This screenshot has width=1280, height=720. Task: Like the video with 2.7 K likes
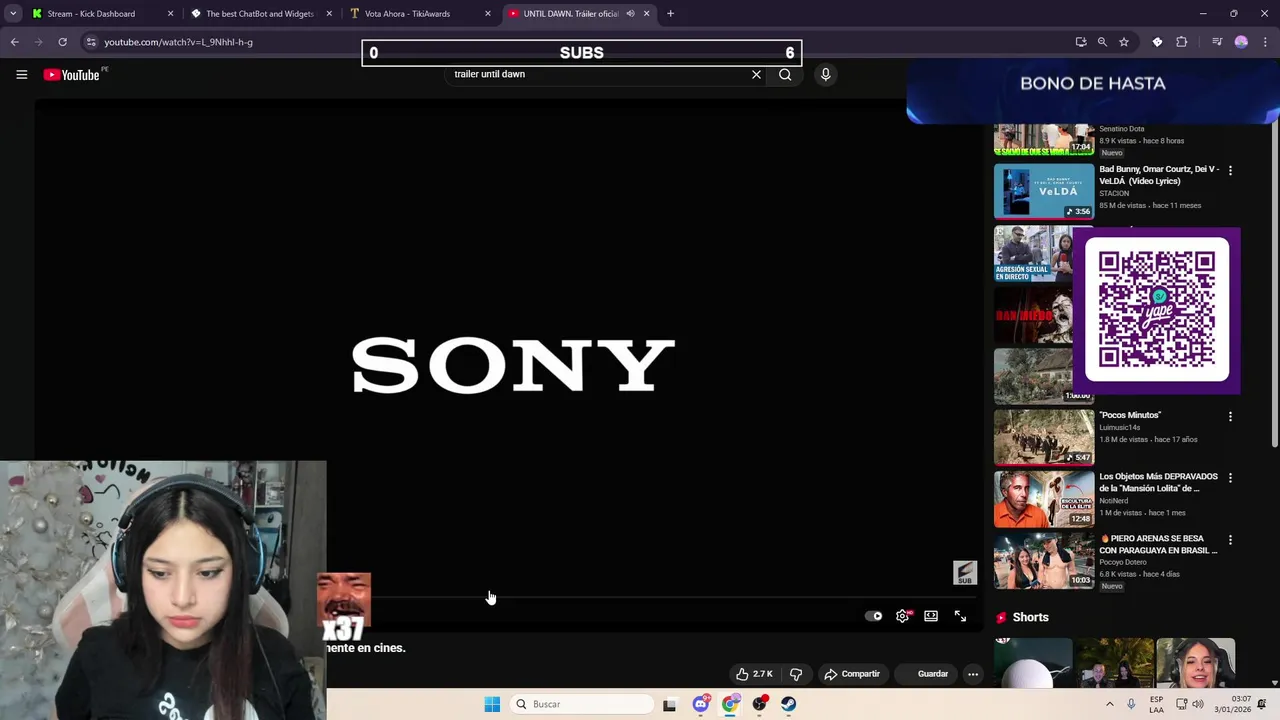coord(753,674)
